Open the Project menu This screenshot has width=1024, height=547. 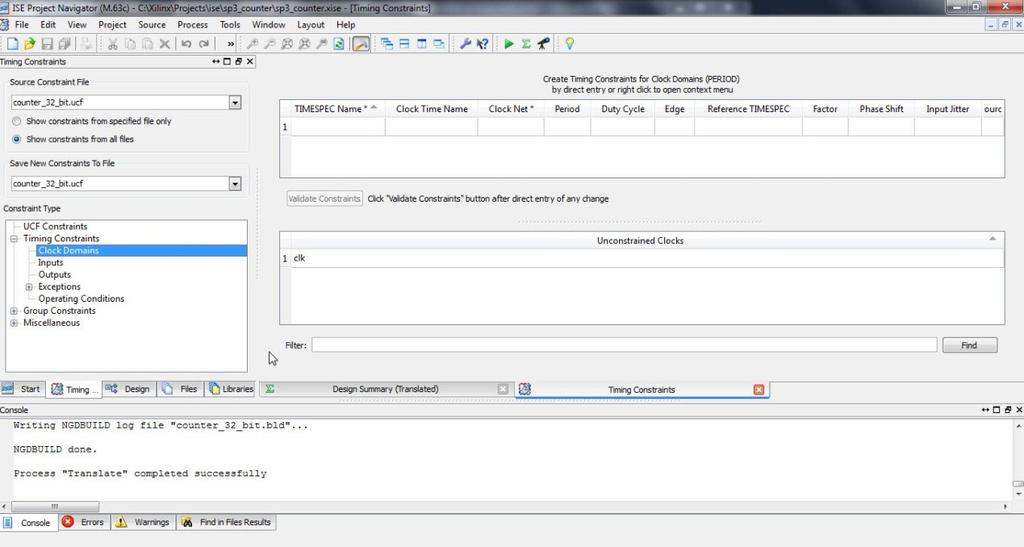pyautogui.click(x=112, y=25)
